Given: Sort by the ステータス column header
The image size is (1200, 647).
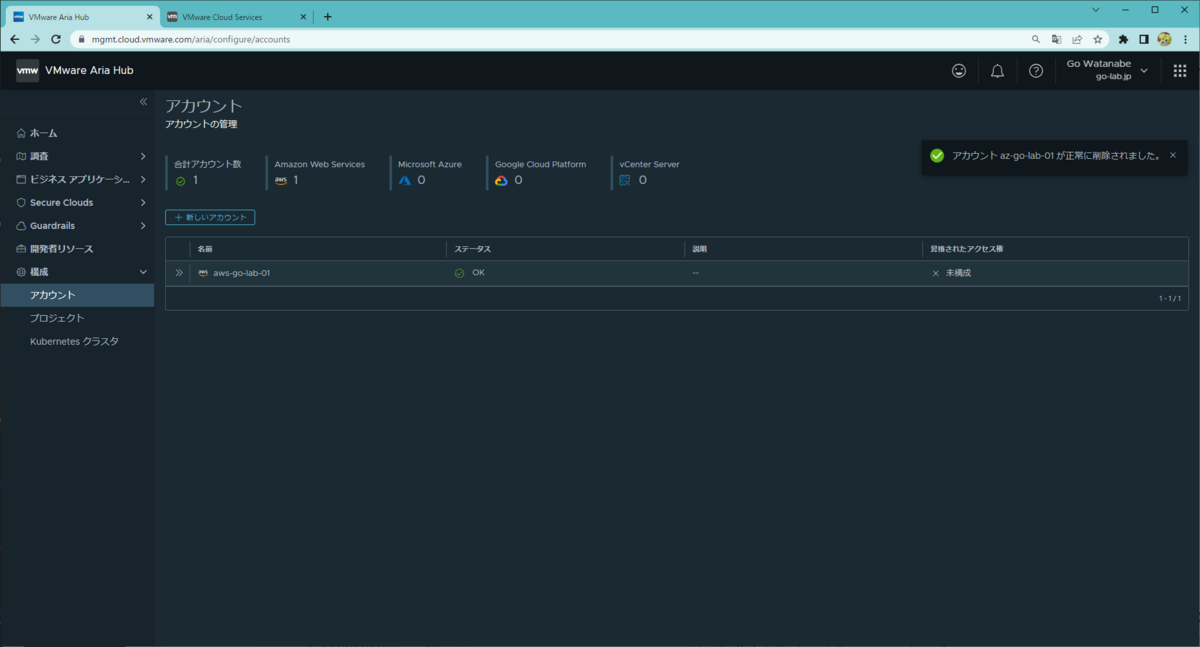Looking at the screenshot, I should pyautogui.click(x=472, y=248).
